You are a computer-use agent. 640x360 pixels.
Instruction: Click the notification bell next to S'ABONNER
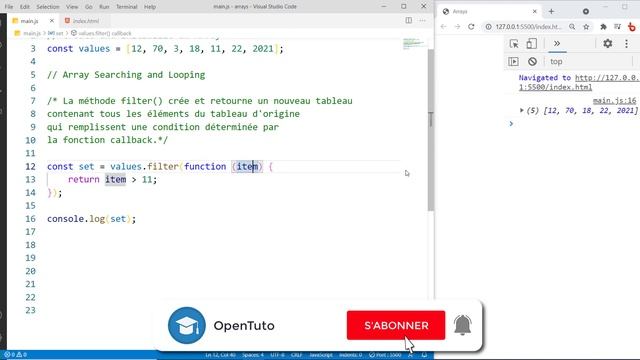pyautogui.click(x=462, y=325)
